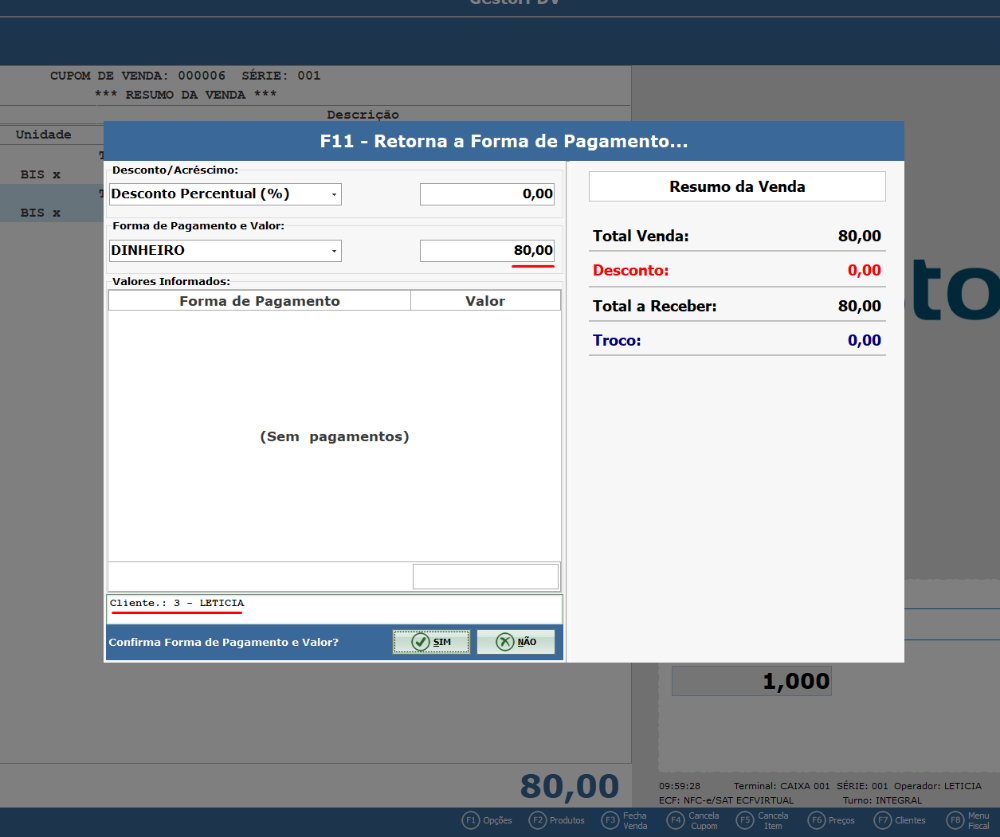Click the Total a Receber value 80,00
This screenshot has width=1000, height=837.
click(x=859, y=306)
